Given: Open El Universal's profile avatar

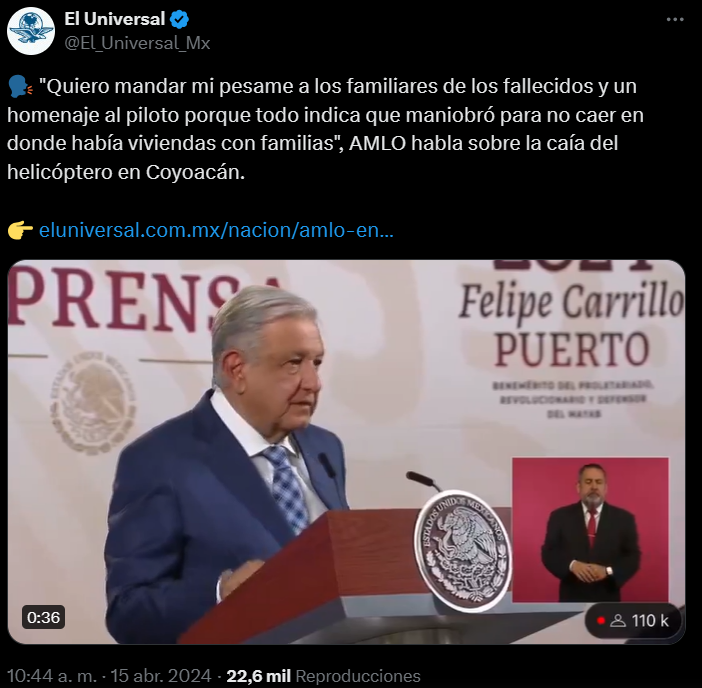Looking at the screenshot, I should click(31, 31).
